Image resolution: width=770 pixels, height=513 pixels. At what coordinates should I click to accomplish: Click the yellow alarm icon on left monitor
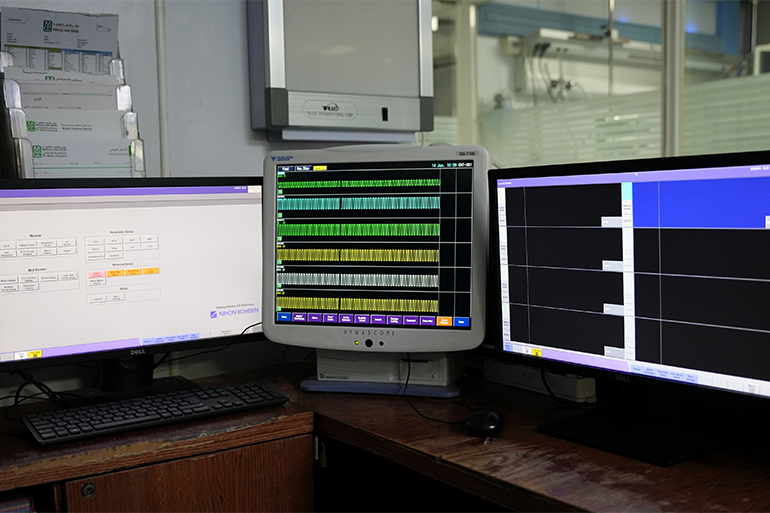pos(33,353)
